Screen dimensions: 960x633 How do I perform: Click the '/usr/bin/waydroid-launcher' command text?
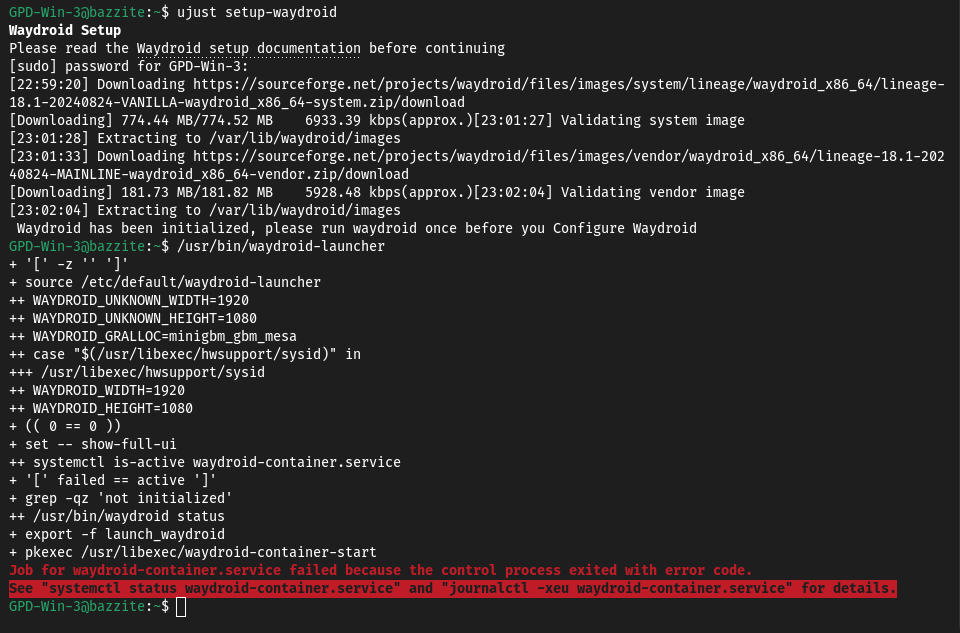280,246
